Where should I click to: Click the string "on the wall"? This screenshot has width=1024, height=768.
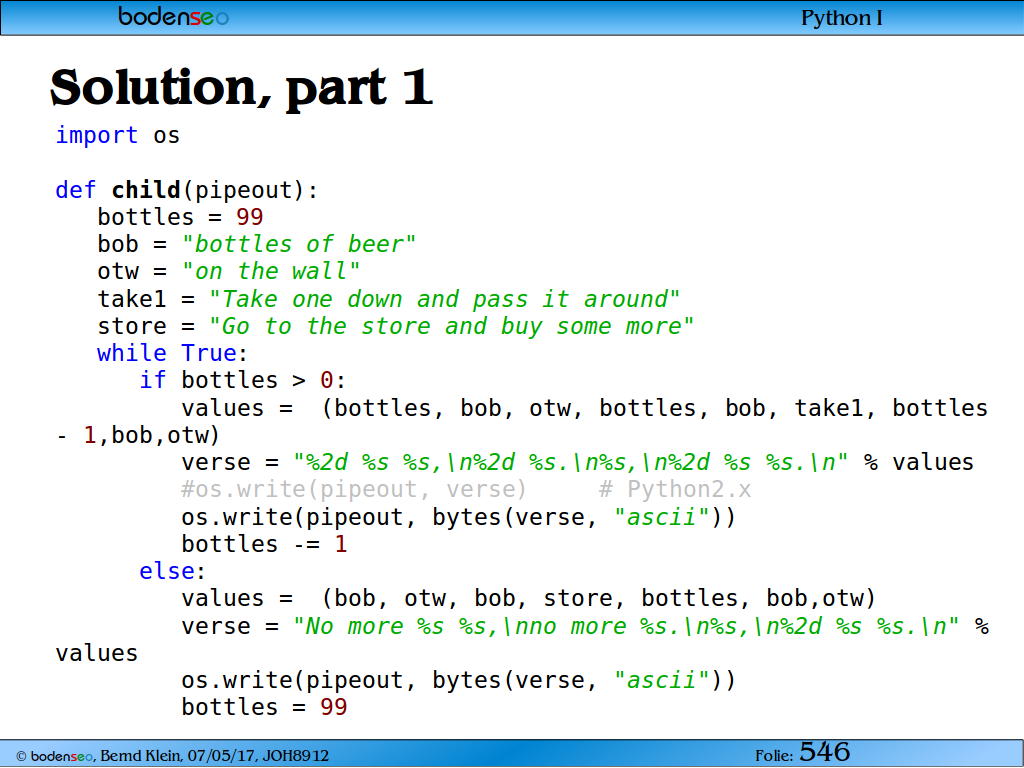[270, 271]
